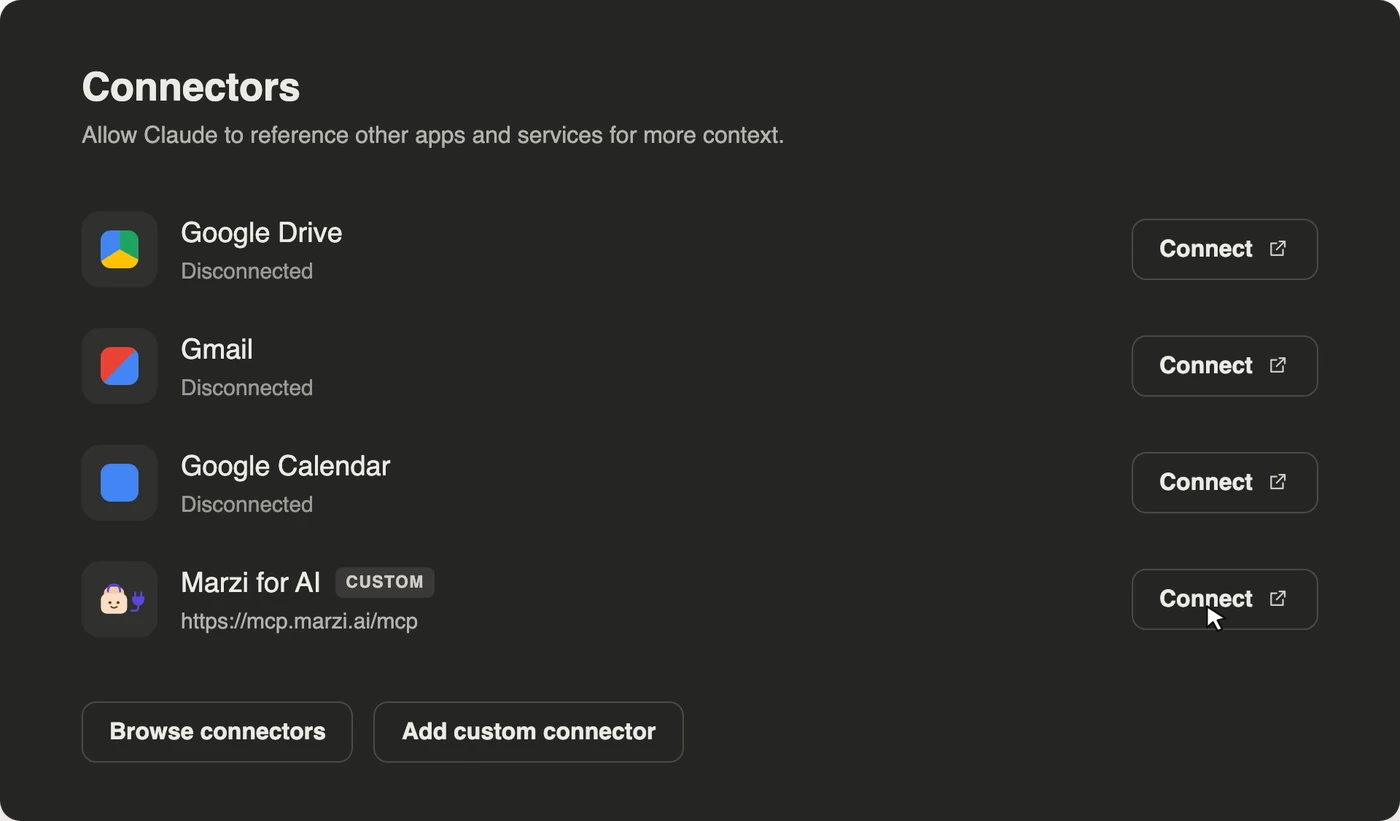Click the Google Drive app icon
The image size is (1400, 821).
(119, 249)
